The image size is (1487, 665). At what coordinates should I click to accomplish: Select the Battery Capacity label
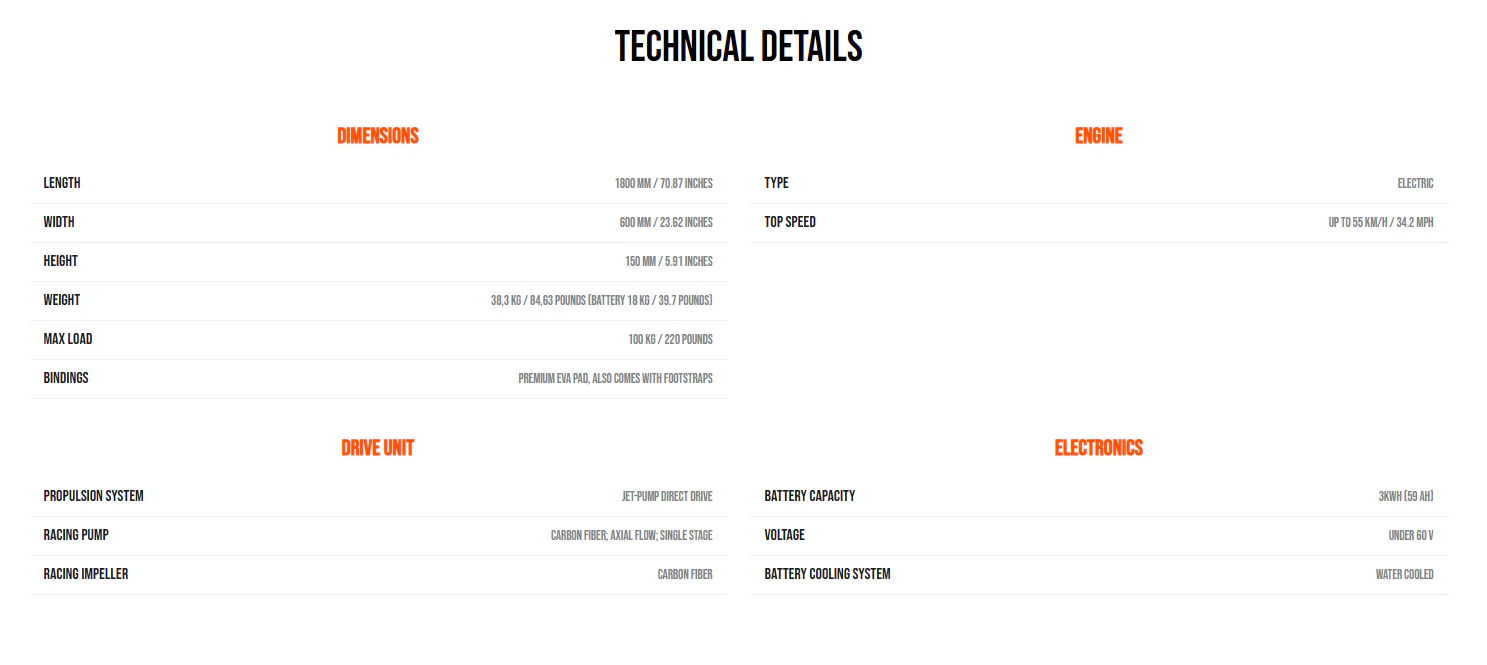point(810,496)
